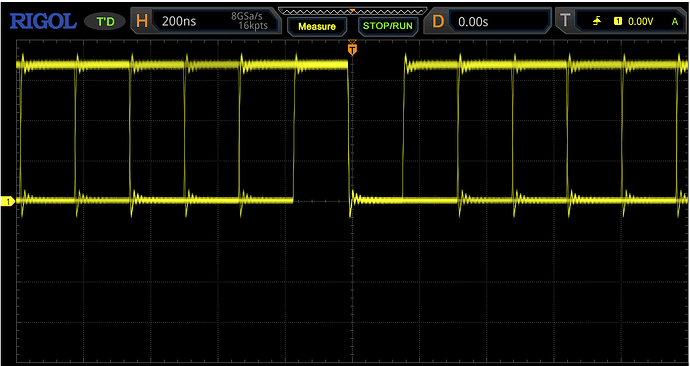The image size is (690, 366).
Task: Click the RIGOL logo
Action: [x=43, y=22]
